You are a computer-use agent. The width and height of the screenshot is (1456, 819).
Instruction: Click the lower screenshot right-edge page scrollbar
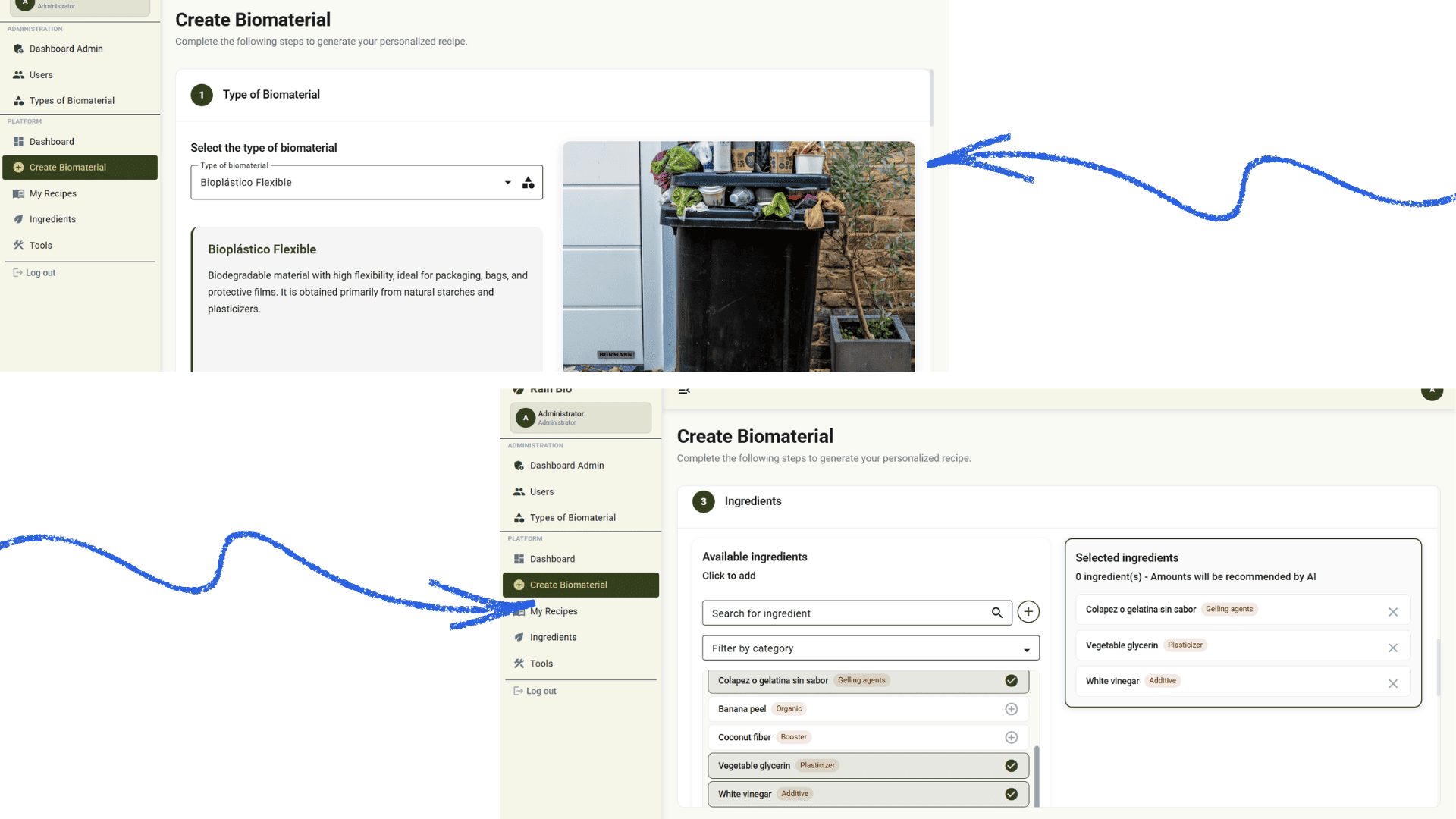1439,667
